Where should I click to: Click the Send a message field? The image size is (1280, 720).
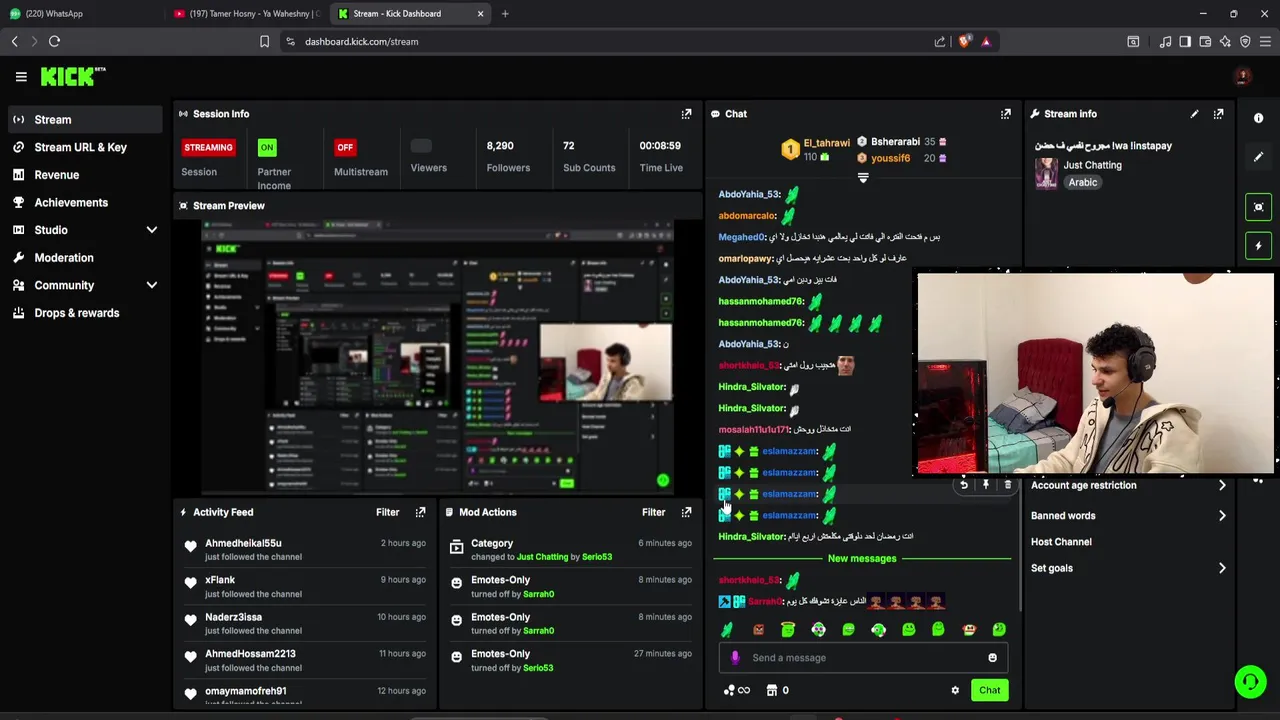[862, 658]
